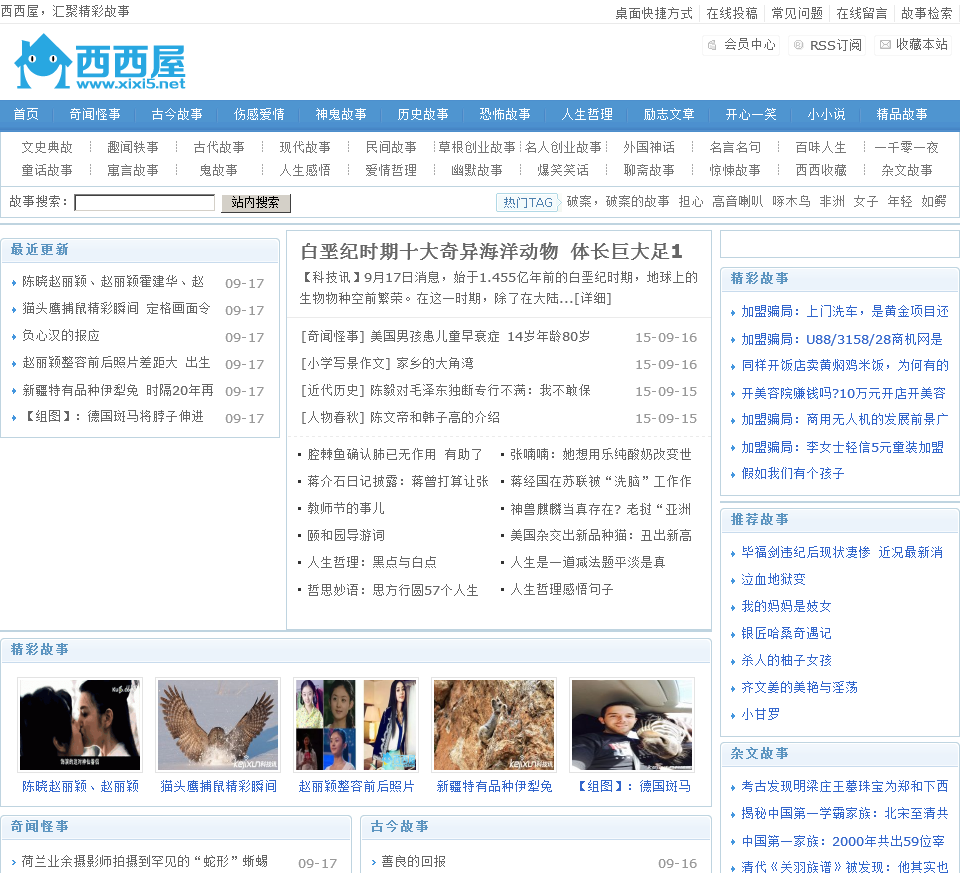The width and height of the screenshot is (960, 873).
Task: Click the 西西屋 house logo
Action: click(100, 61)
